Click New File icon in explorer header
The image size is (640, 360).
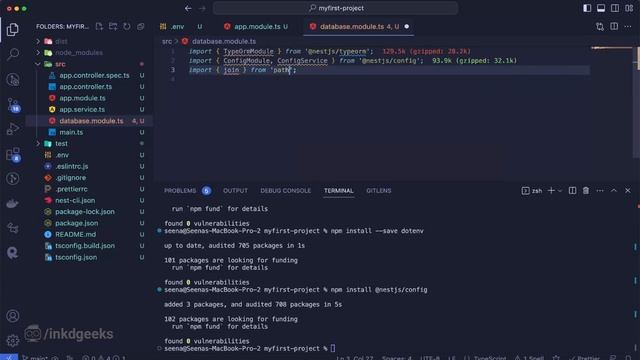coord(99,27)
